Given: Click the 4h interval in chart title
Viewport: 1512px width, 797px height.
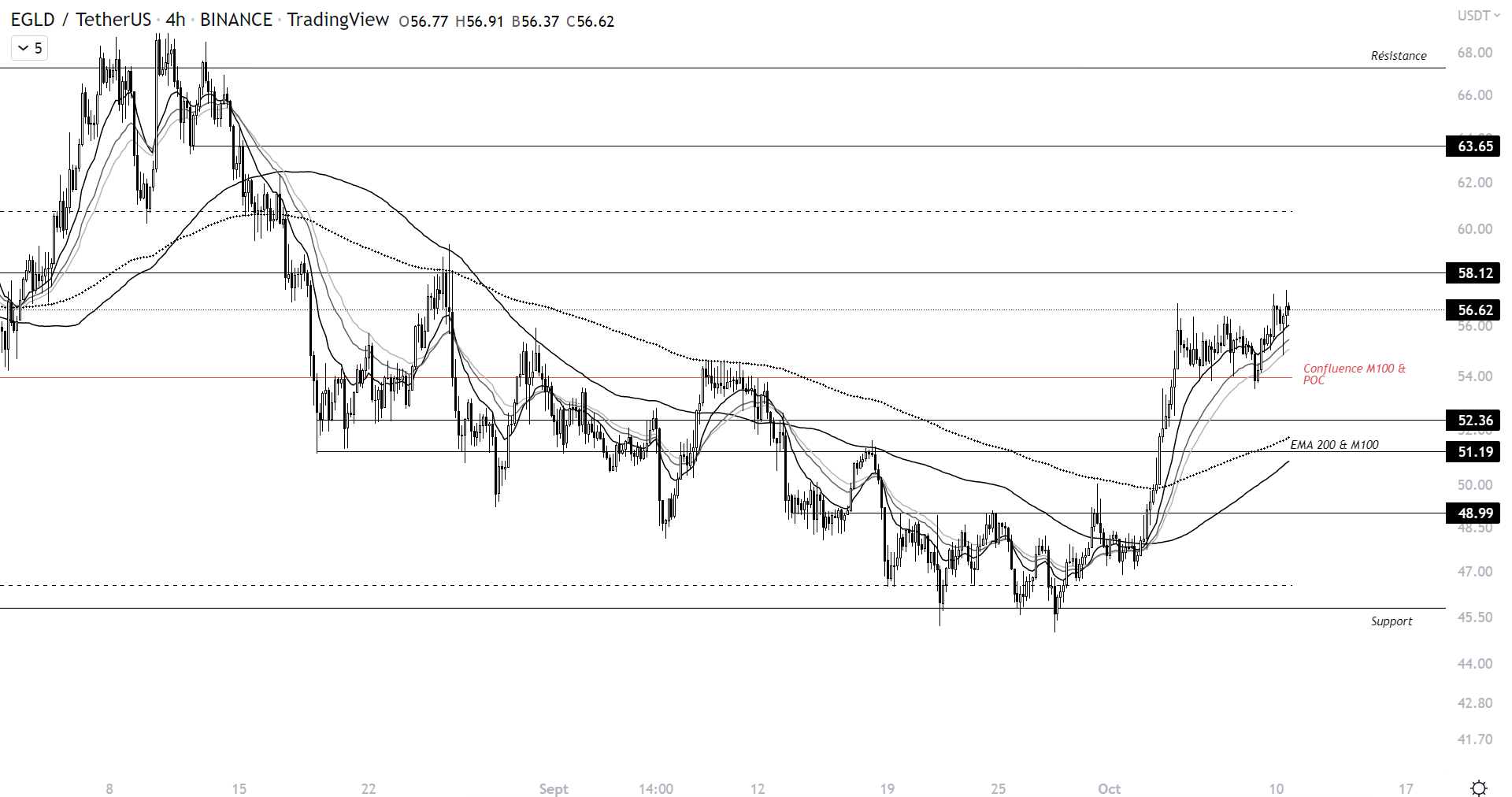Looking at the screenshot, I should click(176, 20).
